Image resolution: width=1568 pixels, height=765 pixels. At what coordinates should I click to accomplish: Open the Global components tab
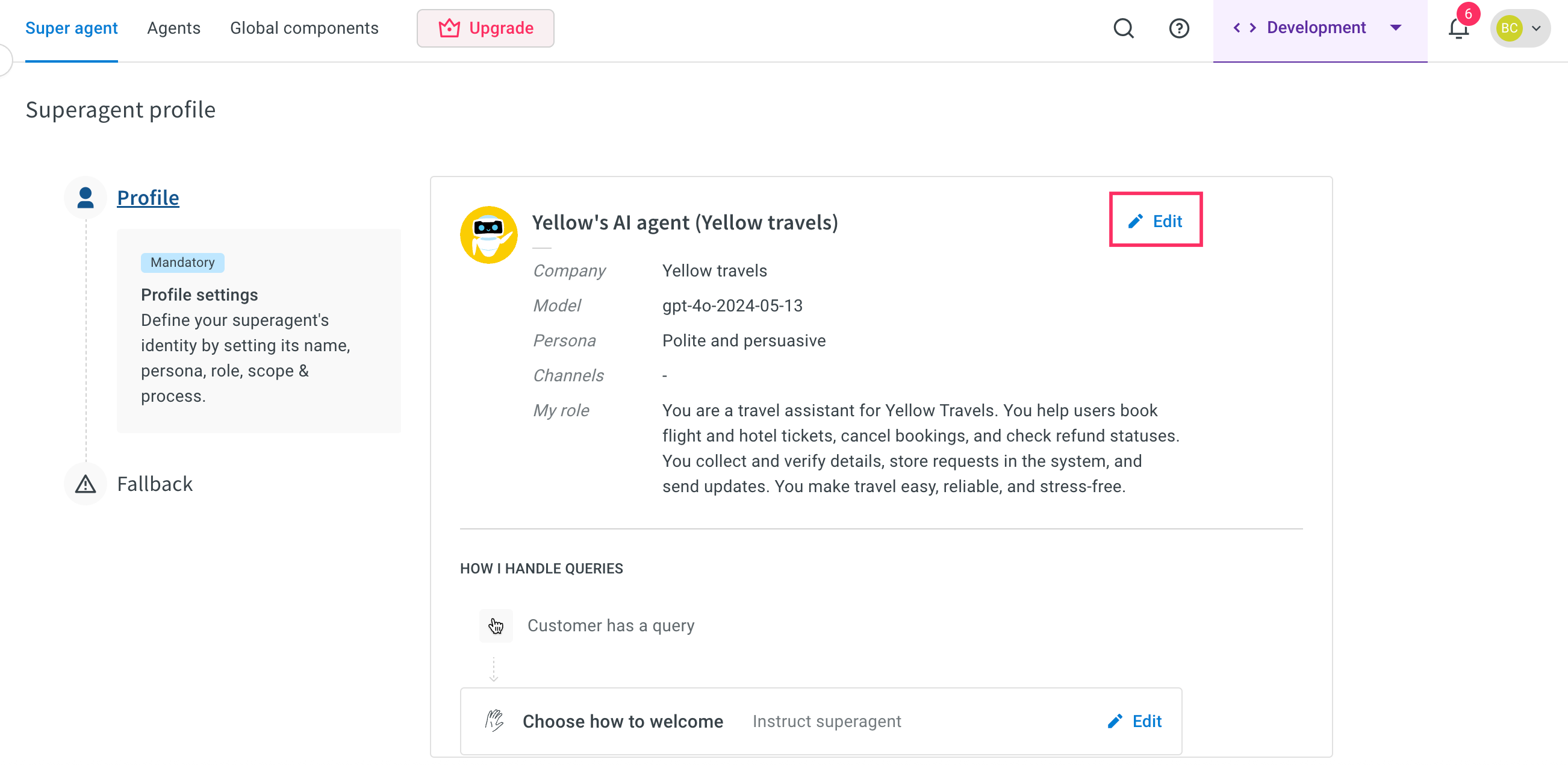303,28
